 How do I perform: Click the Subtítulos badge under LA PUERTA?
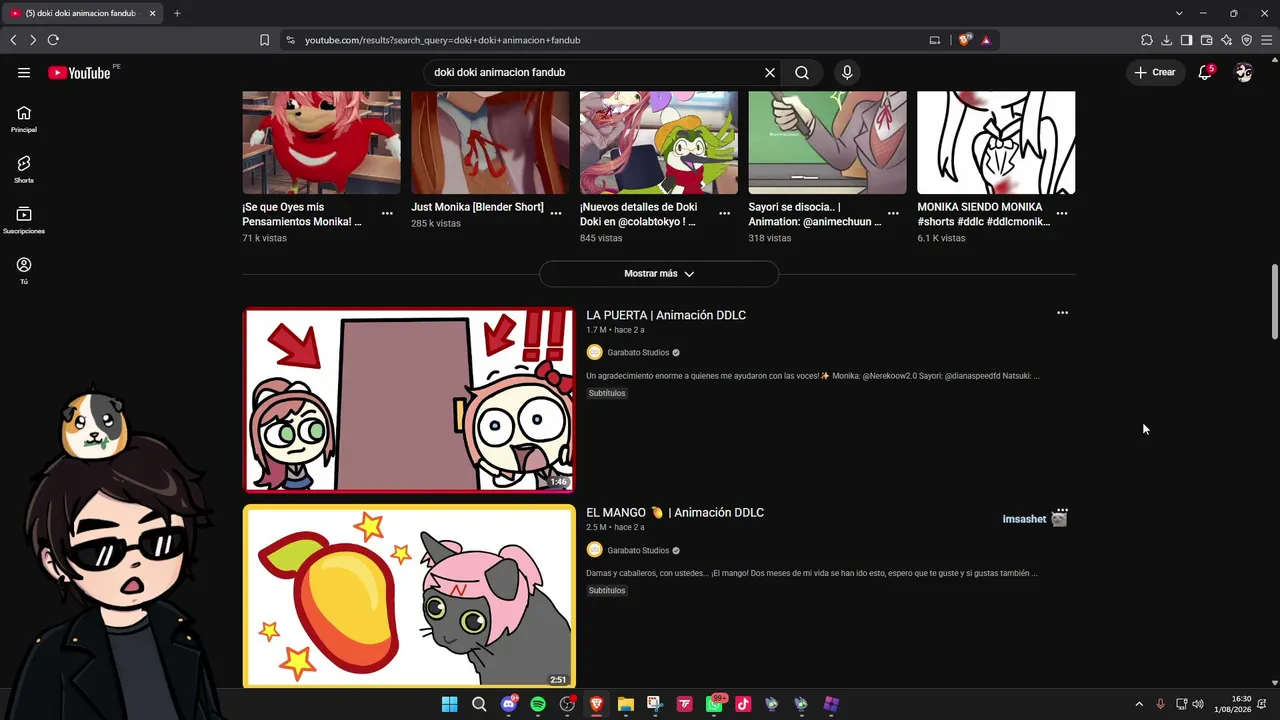(x=607, y=393)
